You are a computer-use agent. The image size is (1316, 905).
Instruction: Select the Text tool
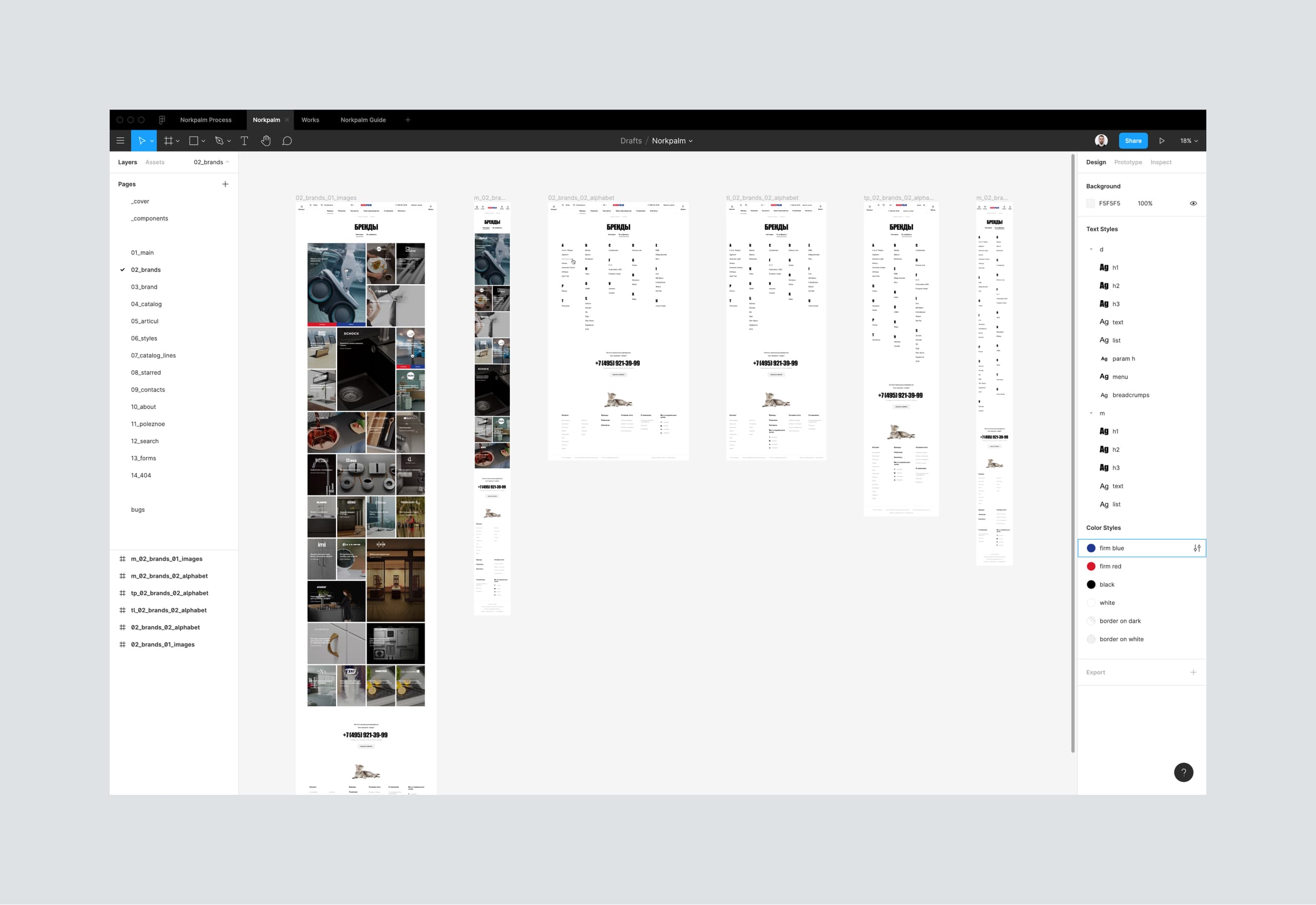click(245, 141)
